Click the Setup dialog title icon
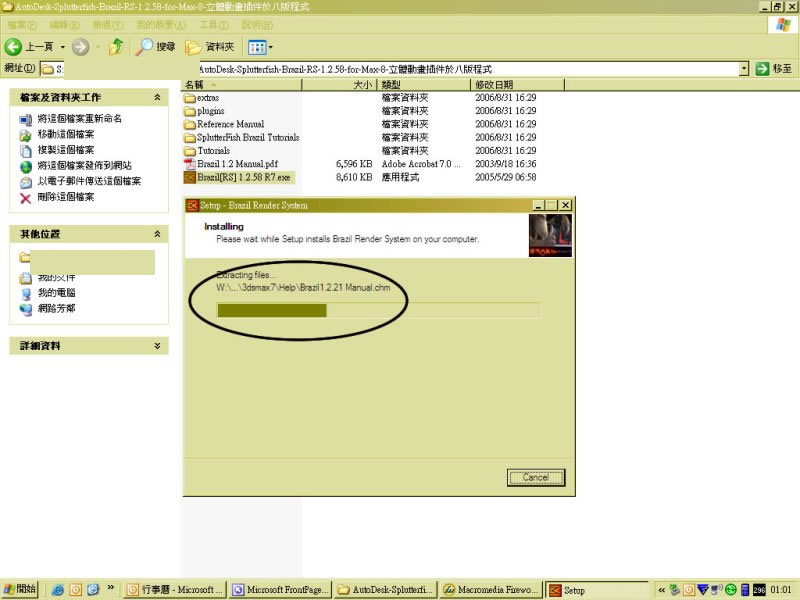This screenshot has height=600, width=800. (192, 205)
